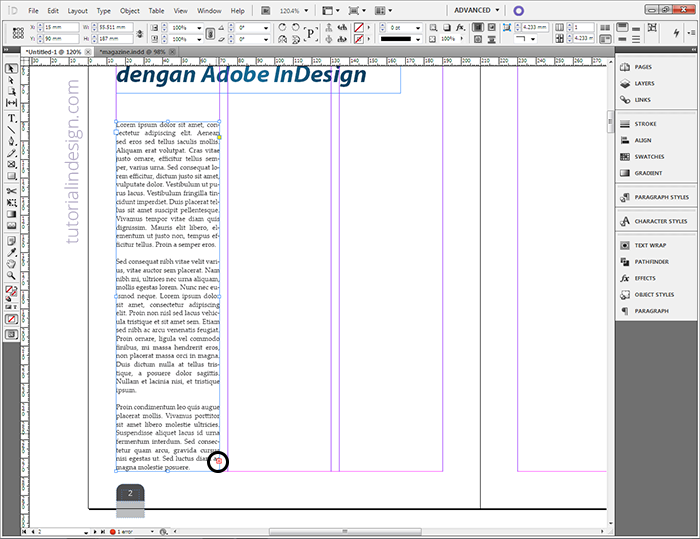Open the page number dropdown in status bar
Viewport: 700px width, 539px height.
pyautogui.click(x=86, y=532)
